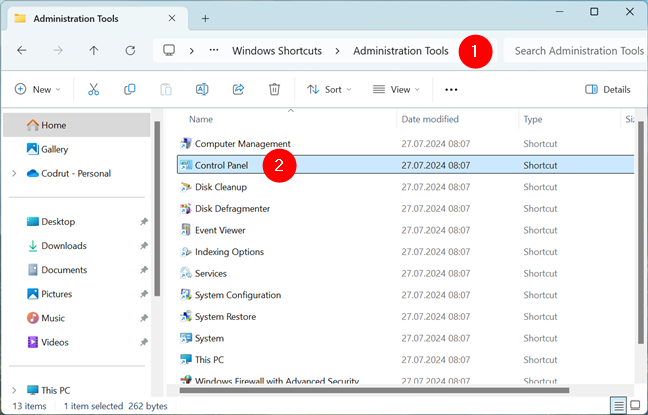Expand the Codrut - Personal tree node

click(x=14, y=173)
